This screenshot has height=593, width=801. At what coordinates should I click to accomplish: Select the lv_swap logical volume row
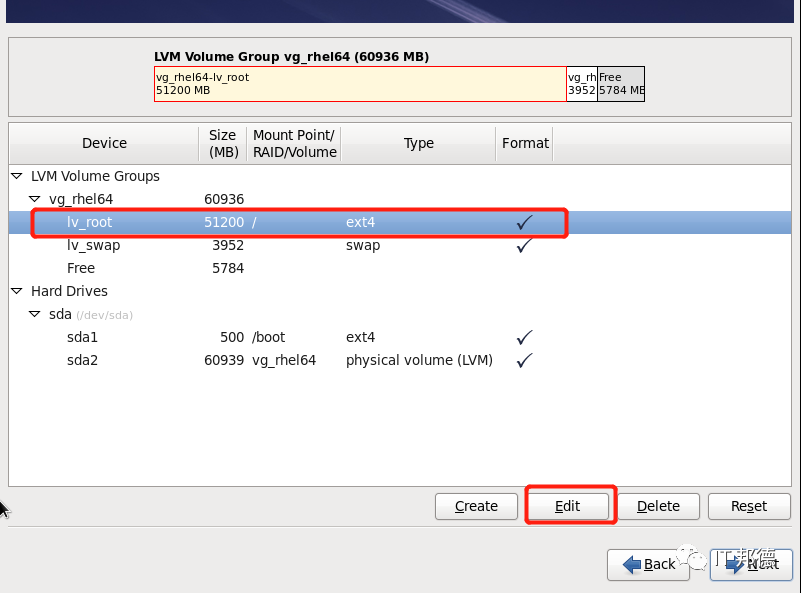click(399, 246)
